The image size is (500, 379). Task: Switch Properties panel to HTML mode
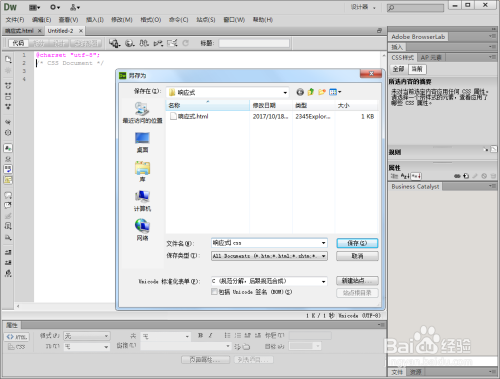pyautogui.click(x=17, y=337)
